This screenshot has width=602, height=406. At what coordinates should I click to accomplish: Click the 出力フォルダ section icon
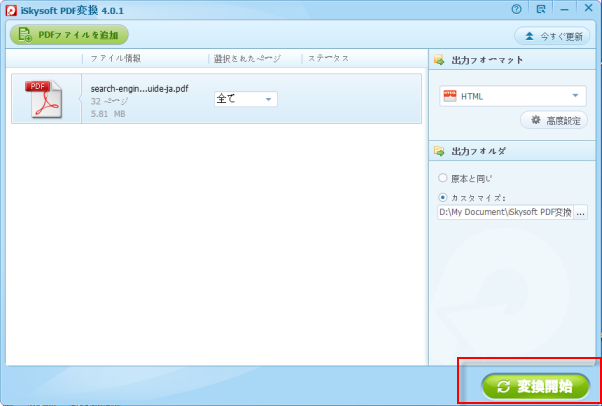point(439,151)
